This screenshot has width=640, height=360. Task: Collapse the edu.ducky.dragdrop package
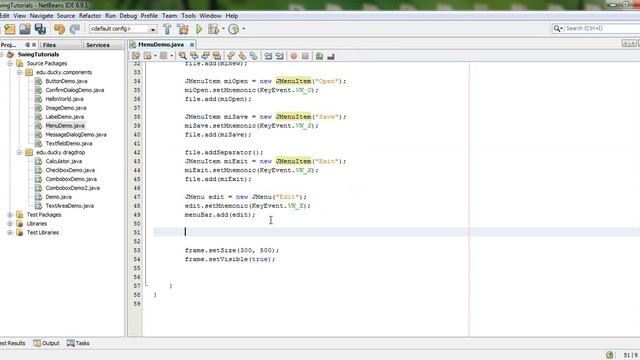tap(19, 152)
